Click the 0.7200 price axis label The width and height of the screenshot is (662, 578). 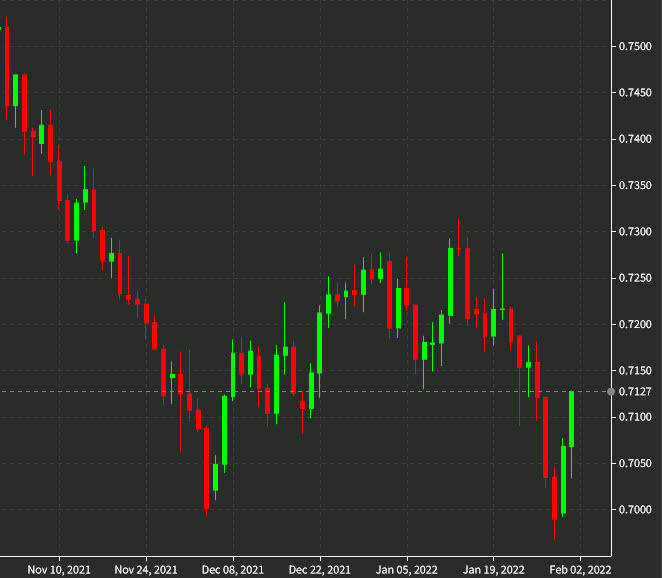click(x=636, y=325)
